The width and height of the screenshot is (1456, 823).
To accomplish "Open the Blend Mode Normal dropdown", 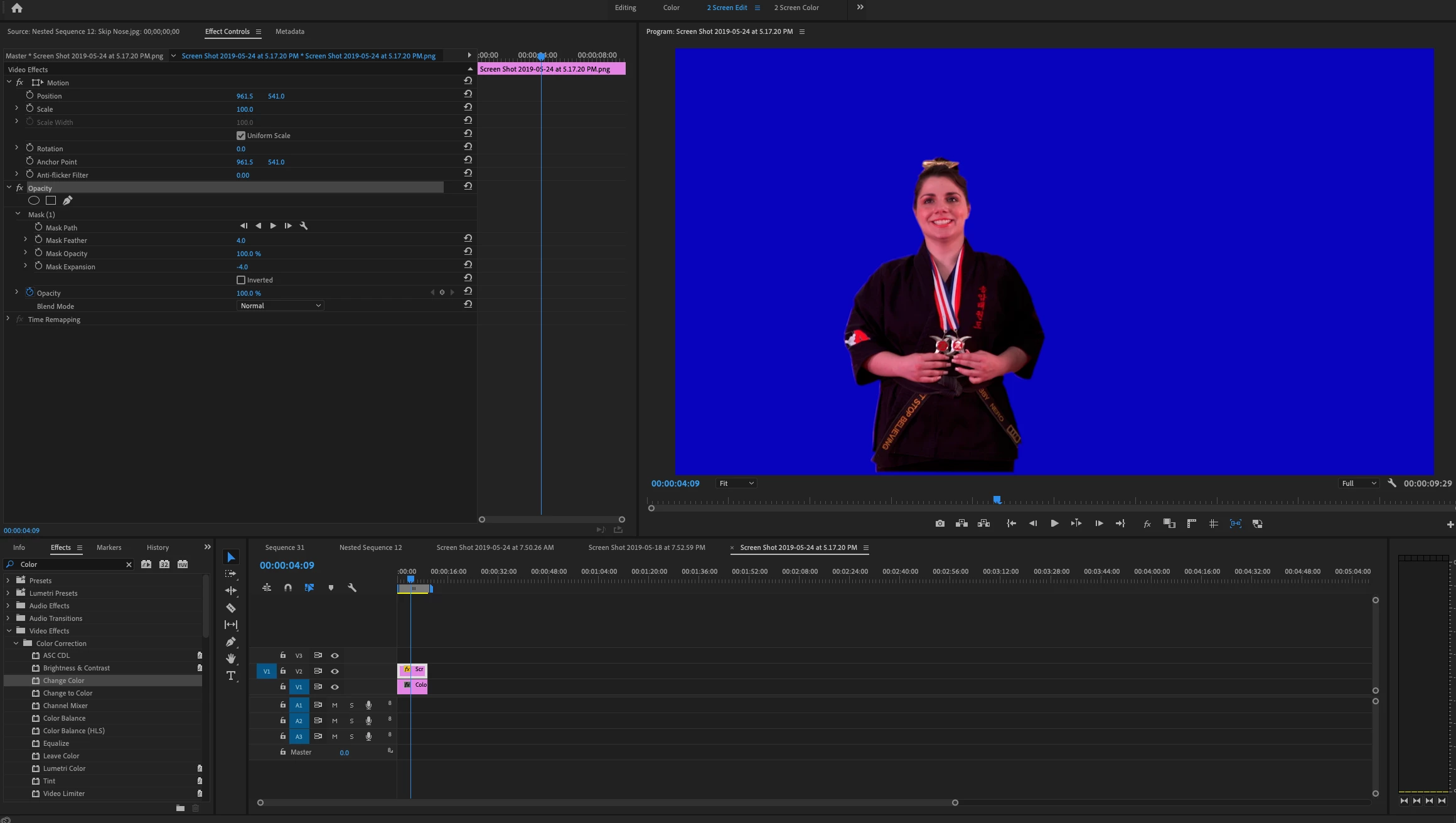I will 280,306.
